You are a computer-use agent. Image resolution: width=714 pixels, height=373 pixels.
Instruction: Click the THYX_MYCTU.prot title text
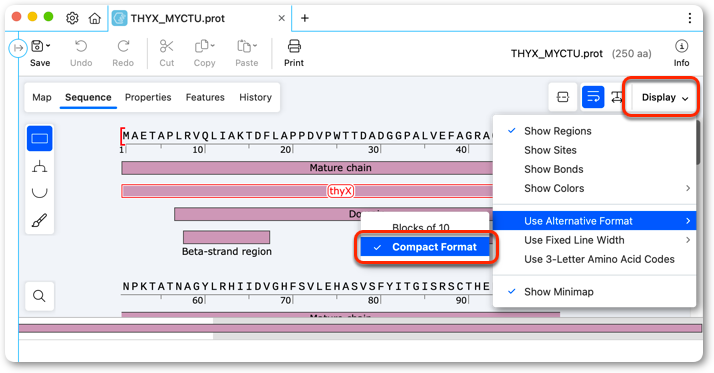click(x=556, y=54)
